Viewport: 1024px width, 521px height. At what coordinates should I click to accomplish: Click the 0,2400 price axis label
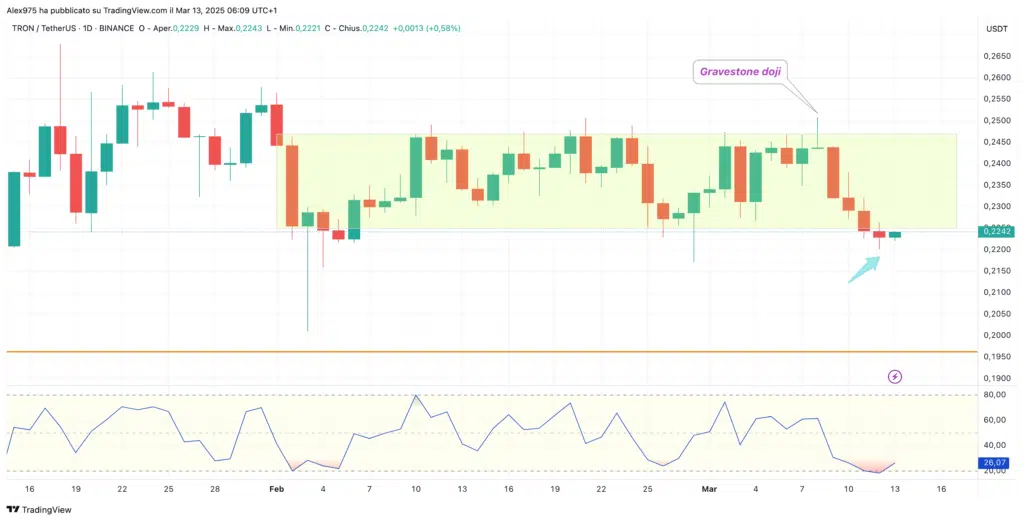pyautogui.click(x=995, y=164)
